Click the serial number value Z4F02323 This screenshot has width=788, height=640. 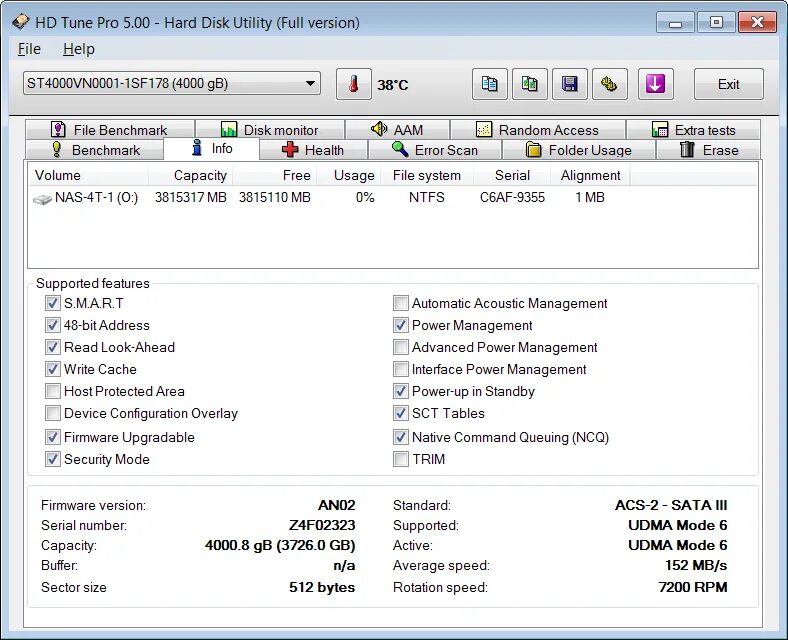tap(322, 525)
